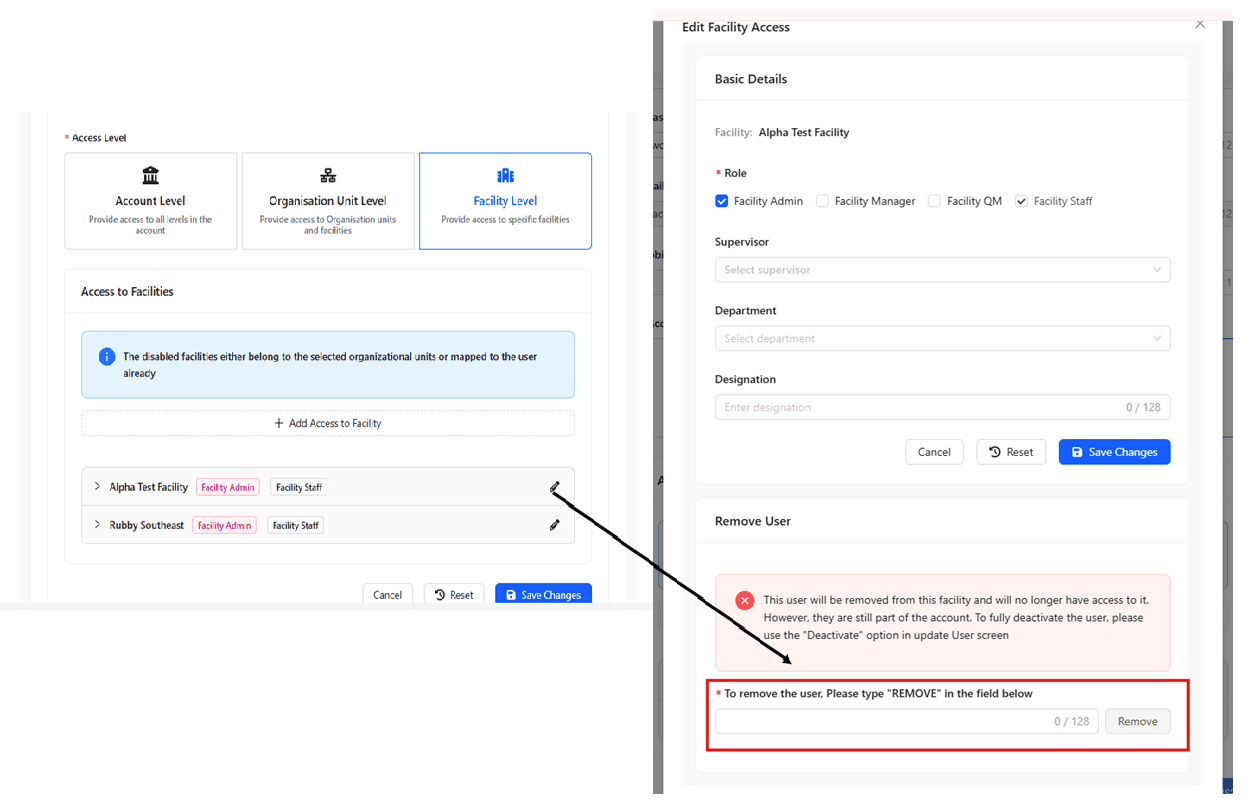Click the pencil edit icon for Alpha Test Facility
The width and height of the screenshot is (1248, 800).
pos(555,487)
